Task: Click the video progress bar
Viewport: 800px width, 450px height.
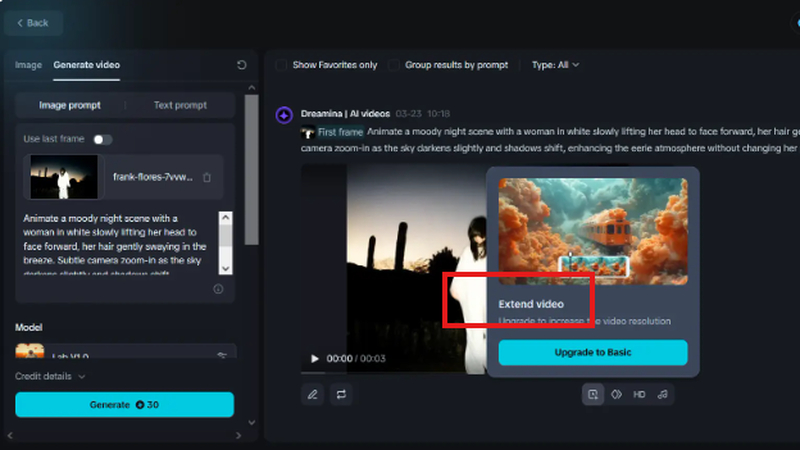Action: [393, 373]
